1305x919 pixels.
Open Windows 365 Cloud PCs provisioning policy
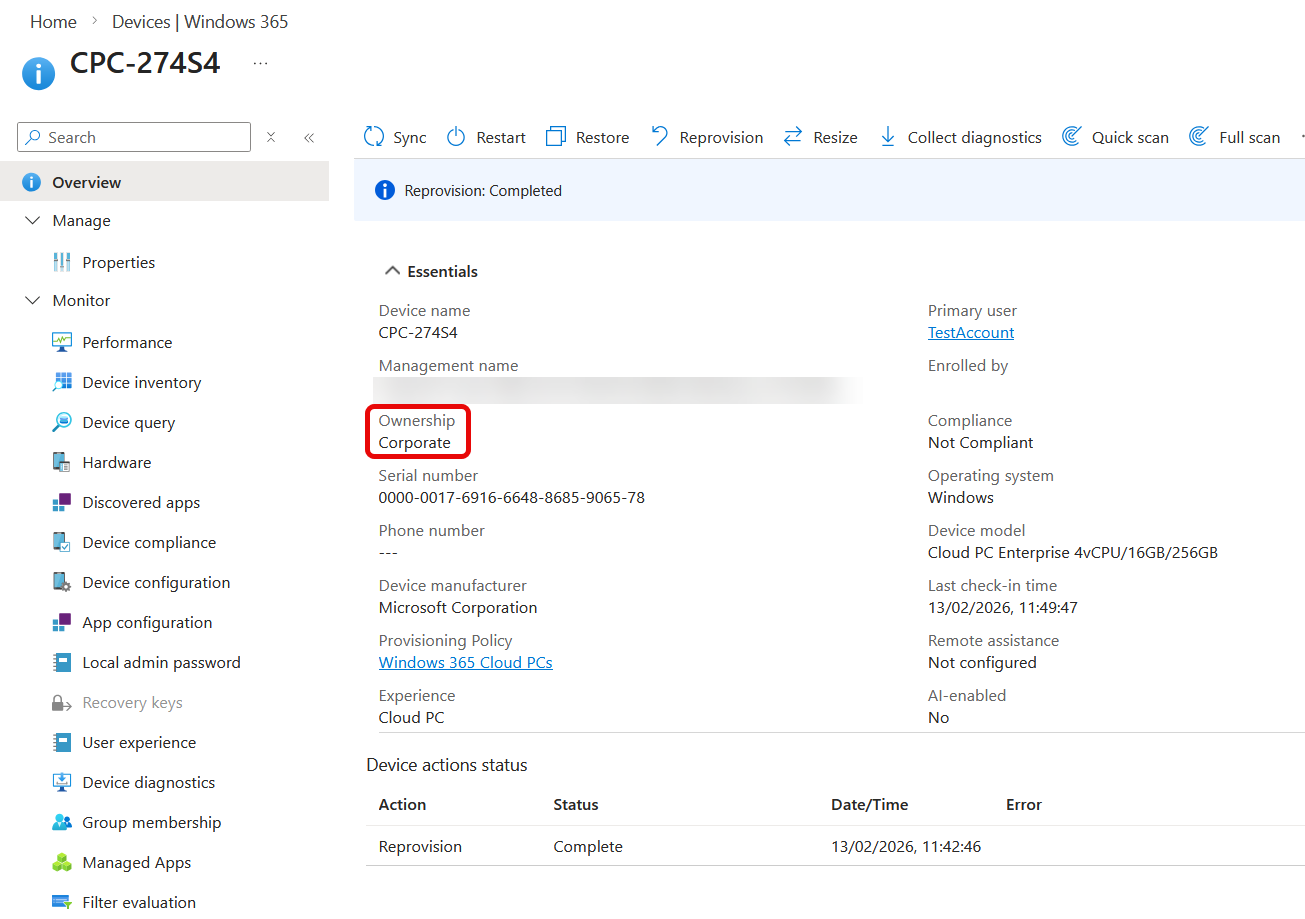[465, 662]
